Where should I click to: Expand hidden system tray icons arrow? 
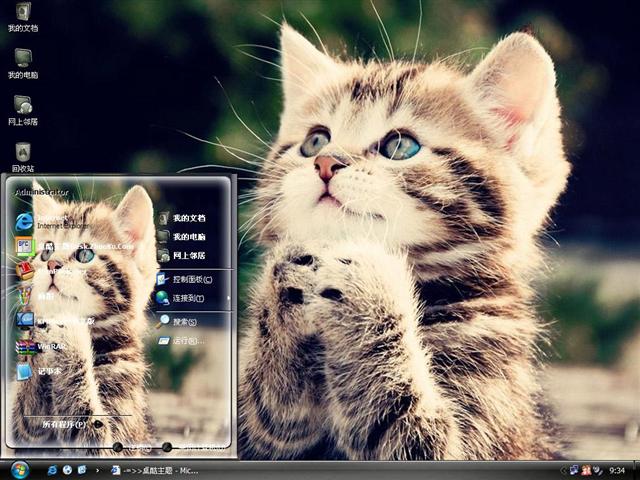pos(564,471)
